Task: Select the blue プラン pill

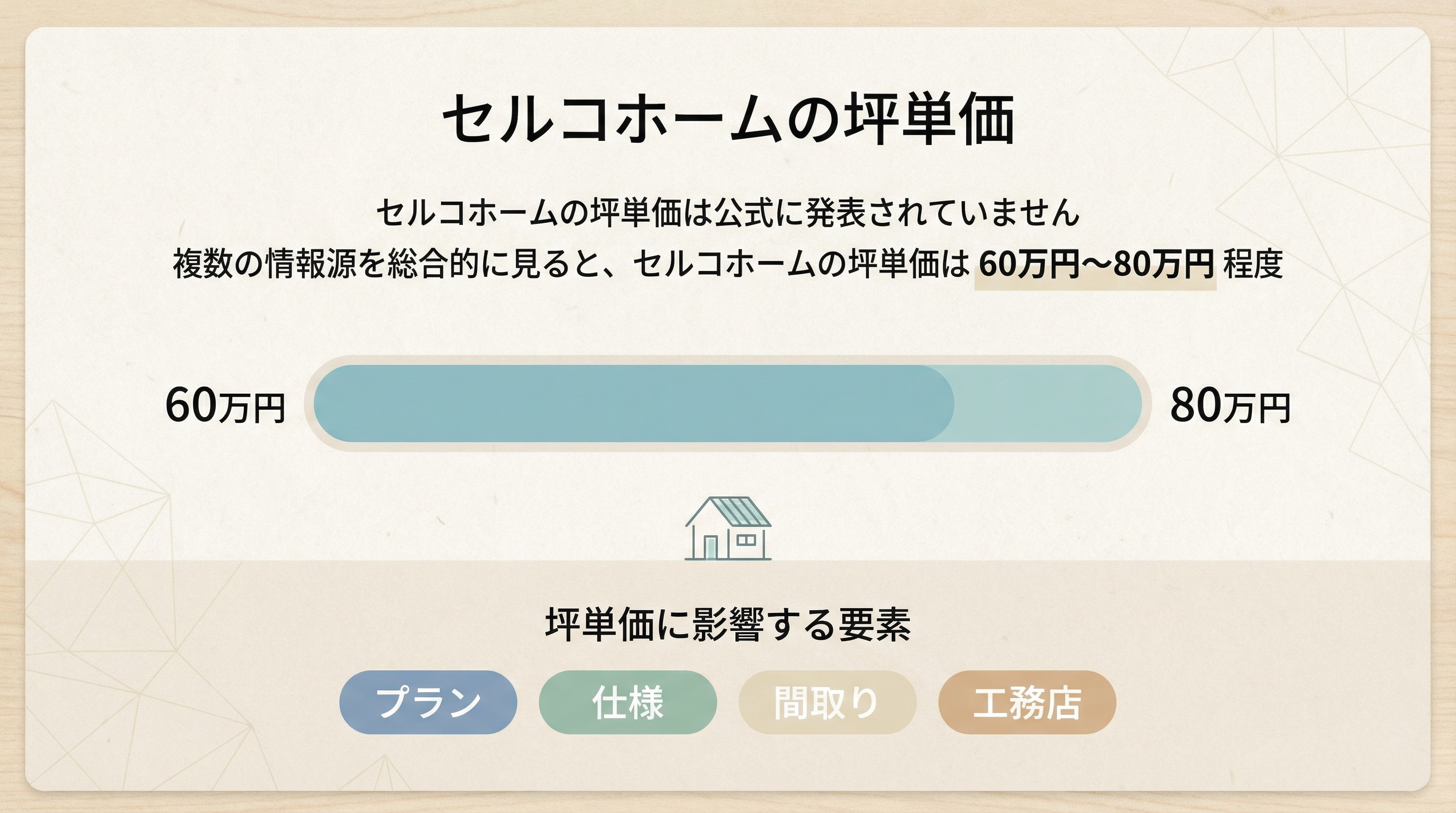Action: [x=428, y=703]
